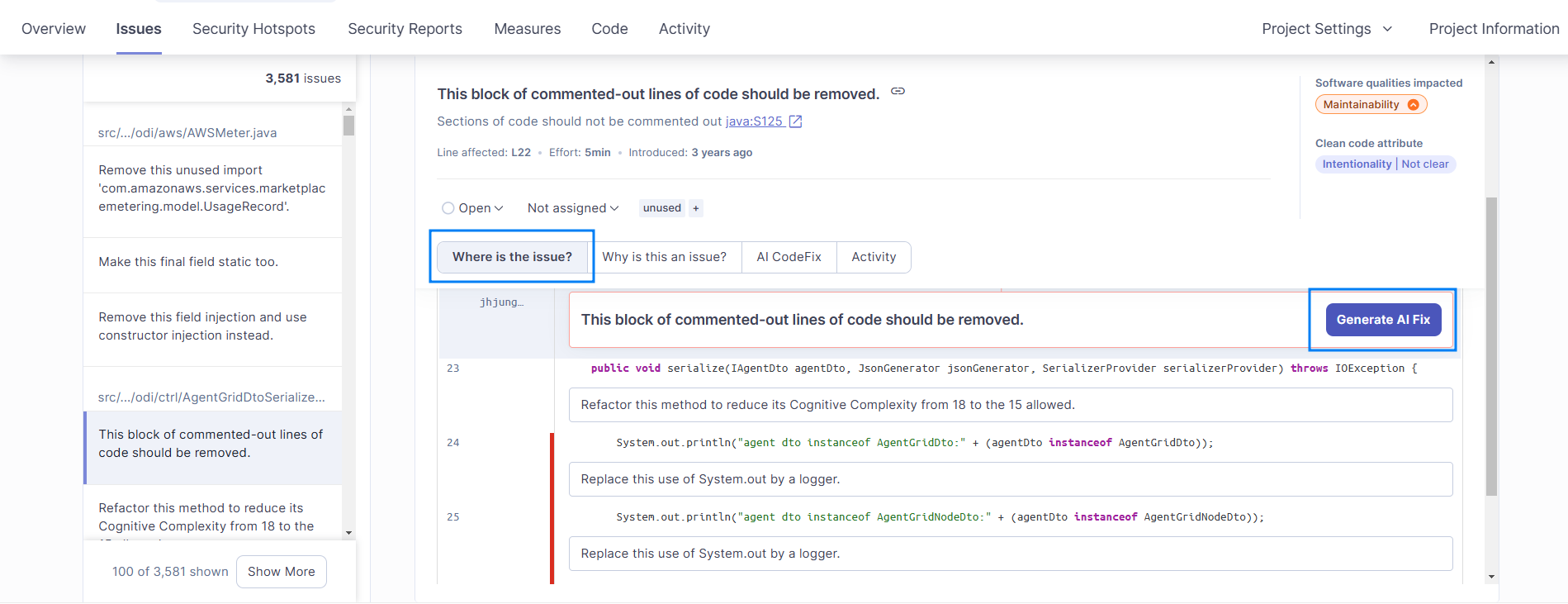
Task: Switch to 'Why is this an issue?' tab
Action: [x=665, y=257]
